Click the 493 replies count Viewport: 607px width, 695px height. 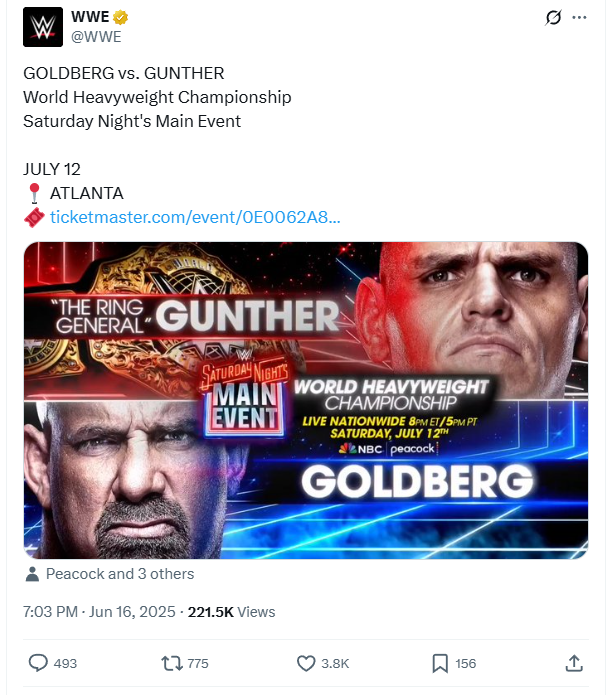(65, 663)
